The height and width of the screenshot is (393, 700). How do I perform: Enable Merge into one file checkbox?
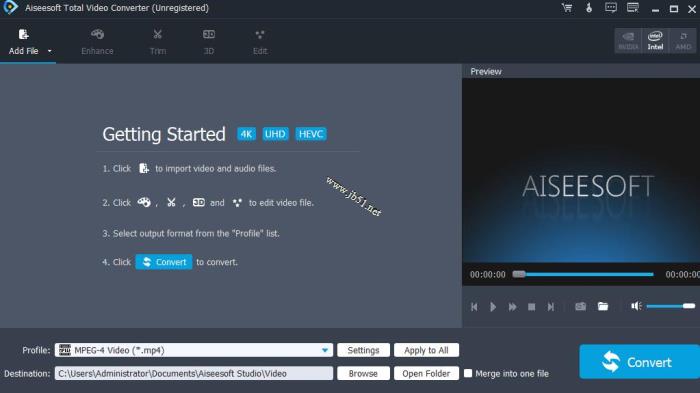click(x=468, y=373)
